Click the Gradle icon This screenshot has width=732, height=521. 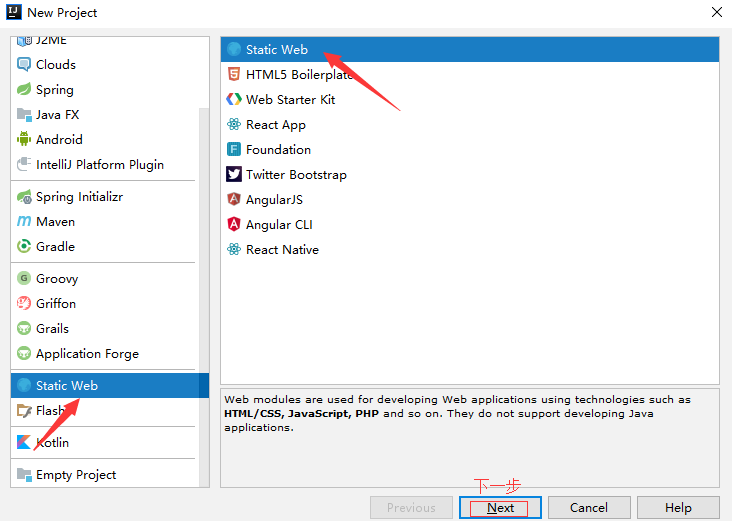click(24, 246)
